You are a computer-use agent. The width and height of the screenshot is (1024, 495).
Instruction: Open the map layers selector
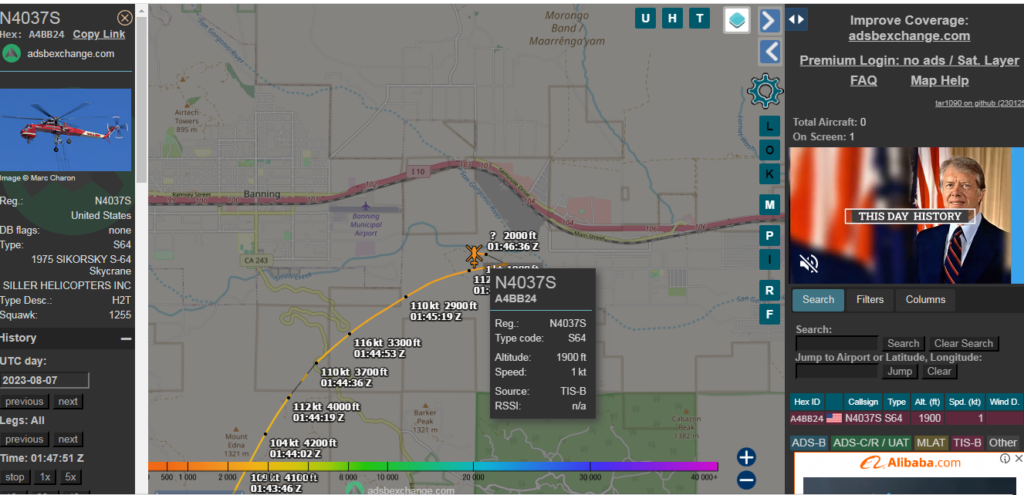point(736,20)
